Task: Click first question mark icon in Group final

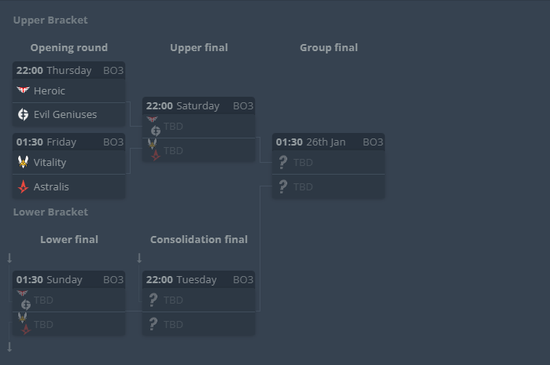Action: click(x=283, y=162)
